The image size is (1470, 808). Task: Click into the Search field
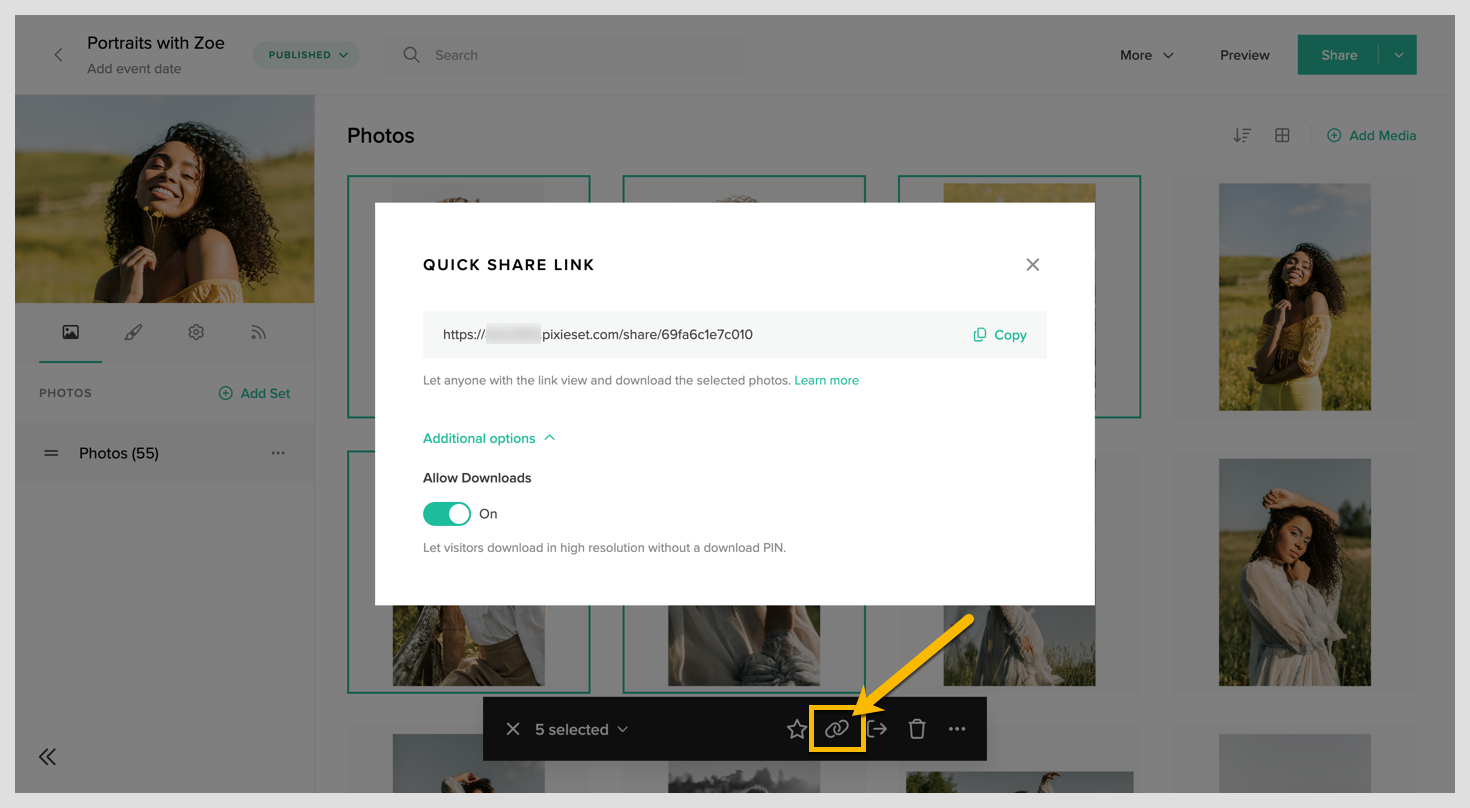(564, 55)
